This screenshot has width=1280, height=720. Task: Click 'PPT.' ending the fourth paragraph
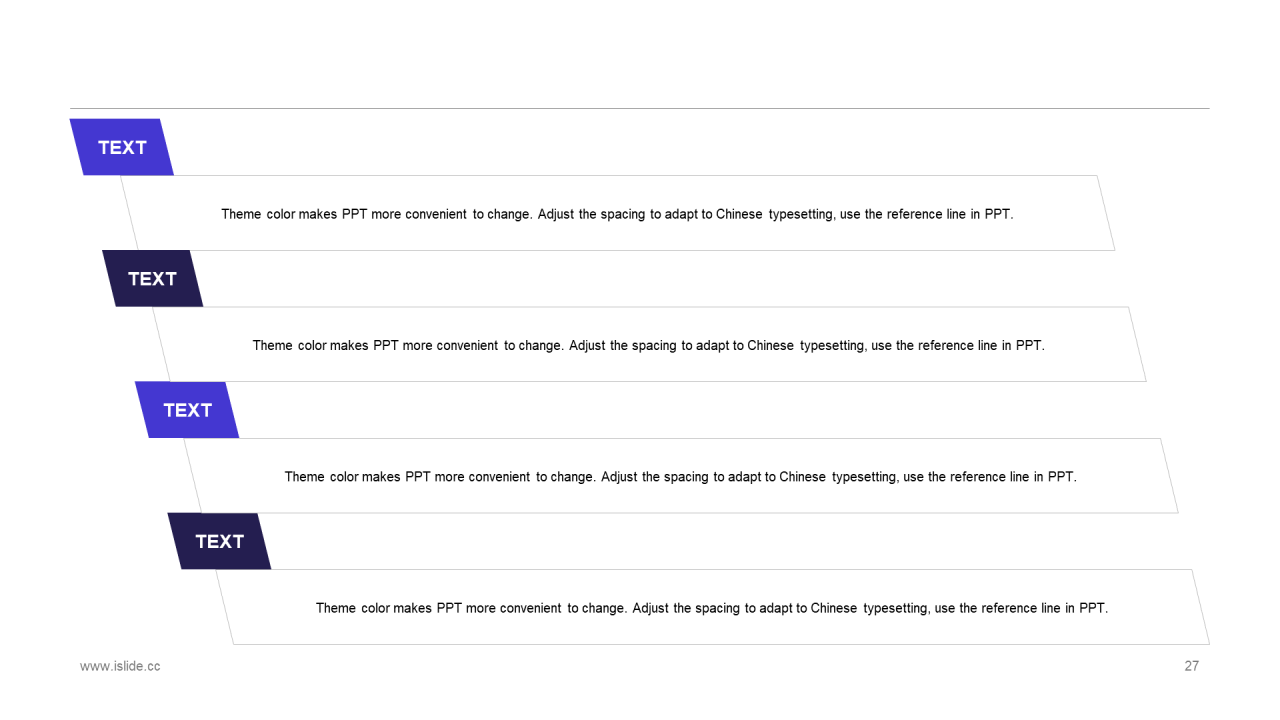click(x=1093, y=608)
